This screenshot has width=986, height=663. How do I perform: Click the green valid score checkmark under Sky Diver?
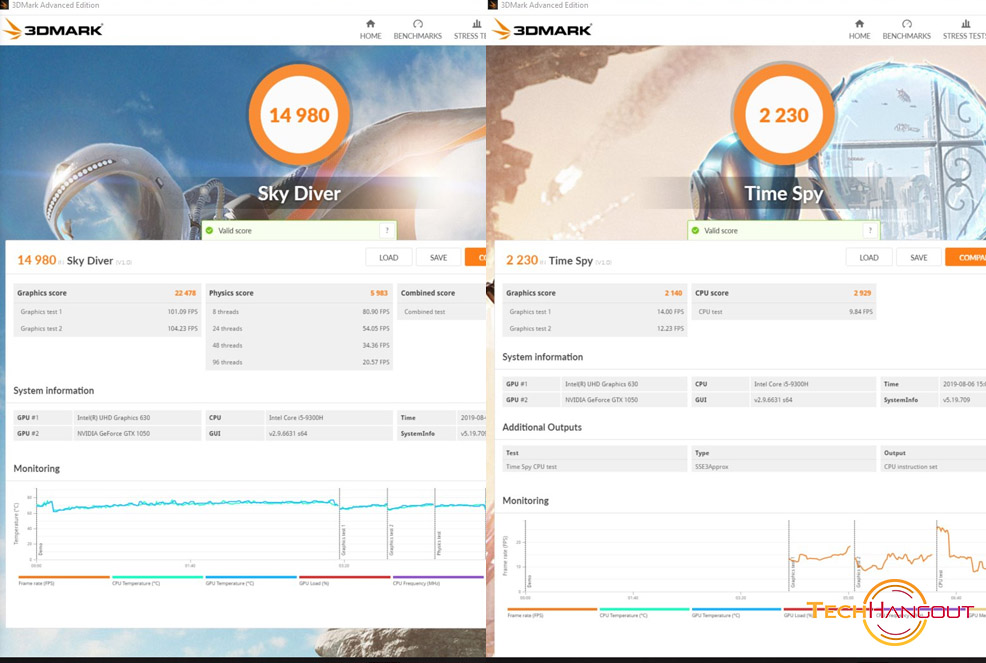pyautogui.click(x=209, y=231)
